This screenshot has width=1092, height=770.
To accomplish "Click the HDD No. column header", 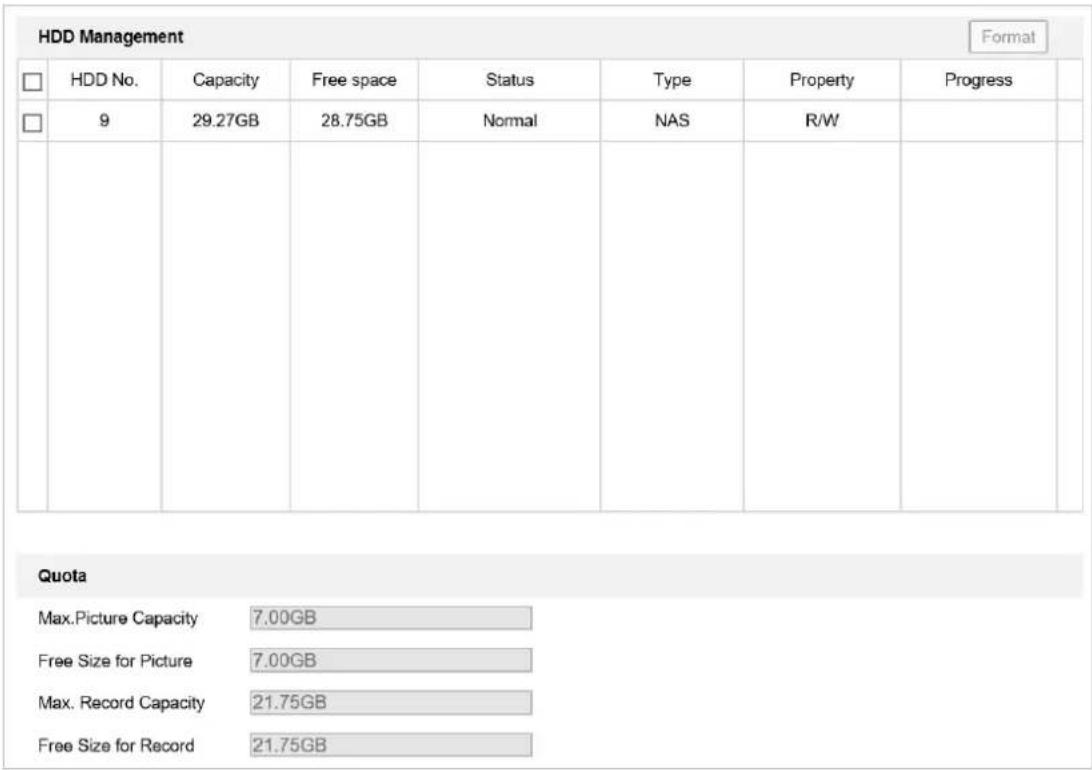I will point(104,80).
